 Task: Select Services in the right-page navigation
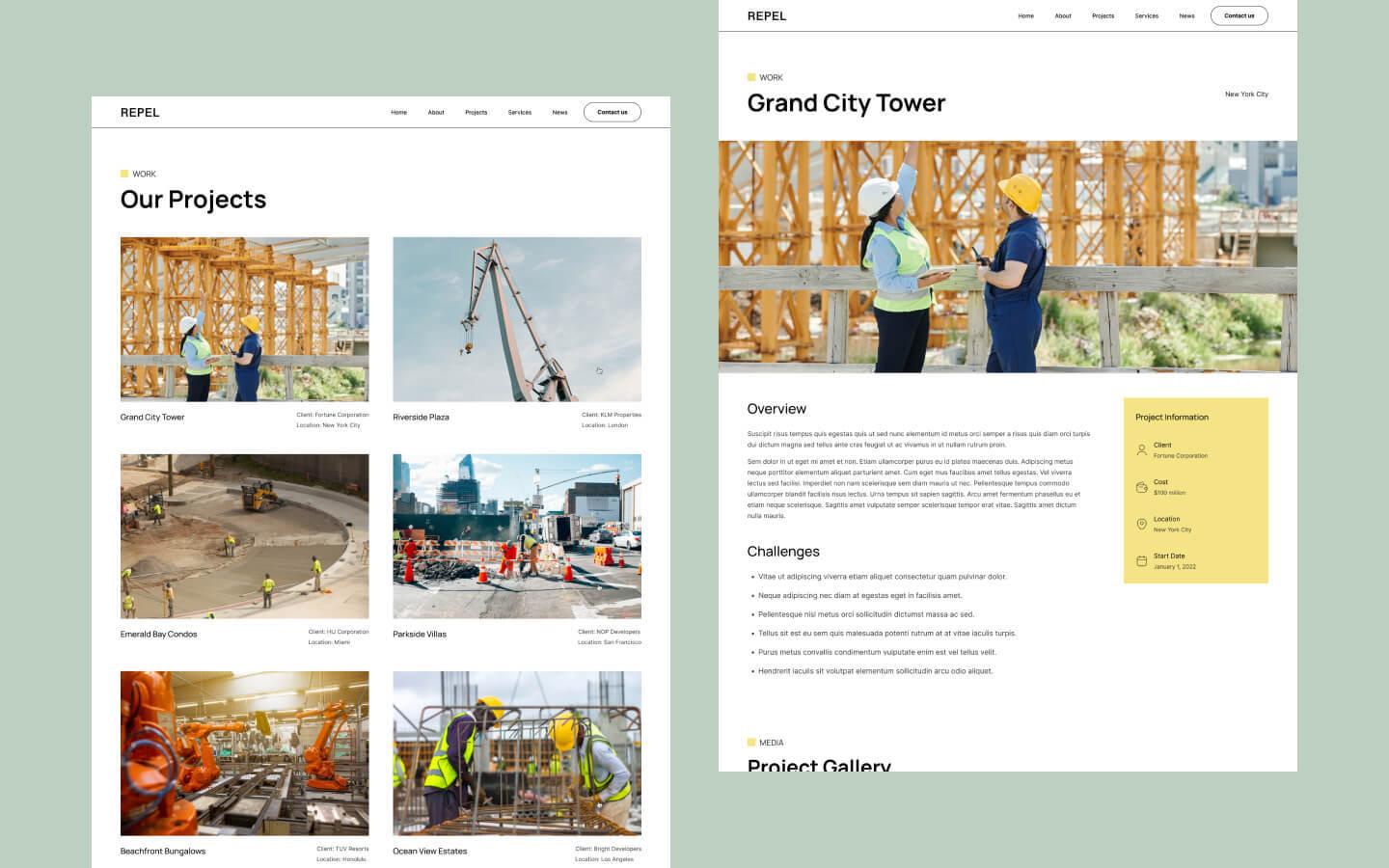[x=1146, y=15]
